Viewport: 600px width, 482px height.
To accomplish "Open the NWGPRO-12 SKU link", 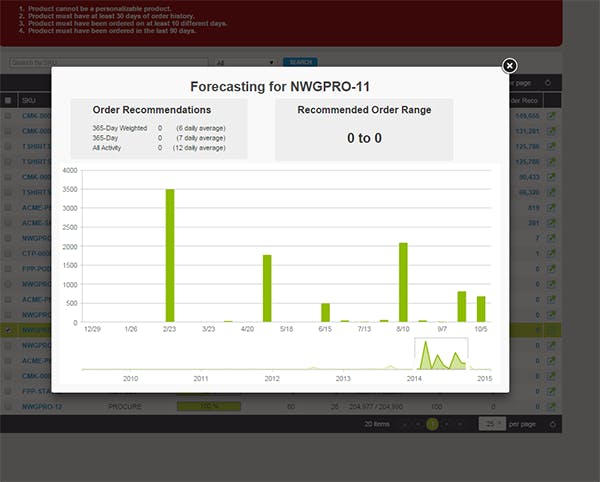I will click(x=42, y=407).
